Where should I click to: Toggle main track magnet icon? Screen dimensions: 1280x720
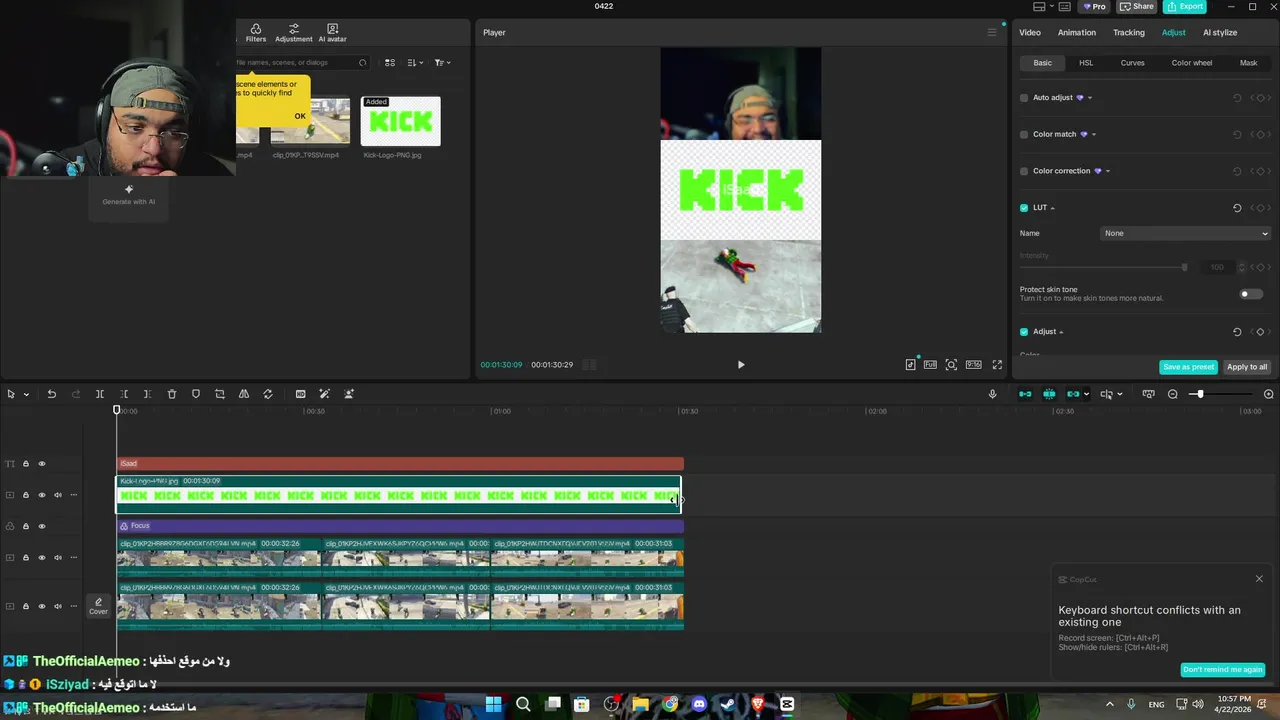(x=1025, y=394)
